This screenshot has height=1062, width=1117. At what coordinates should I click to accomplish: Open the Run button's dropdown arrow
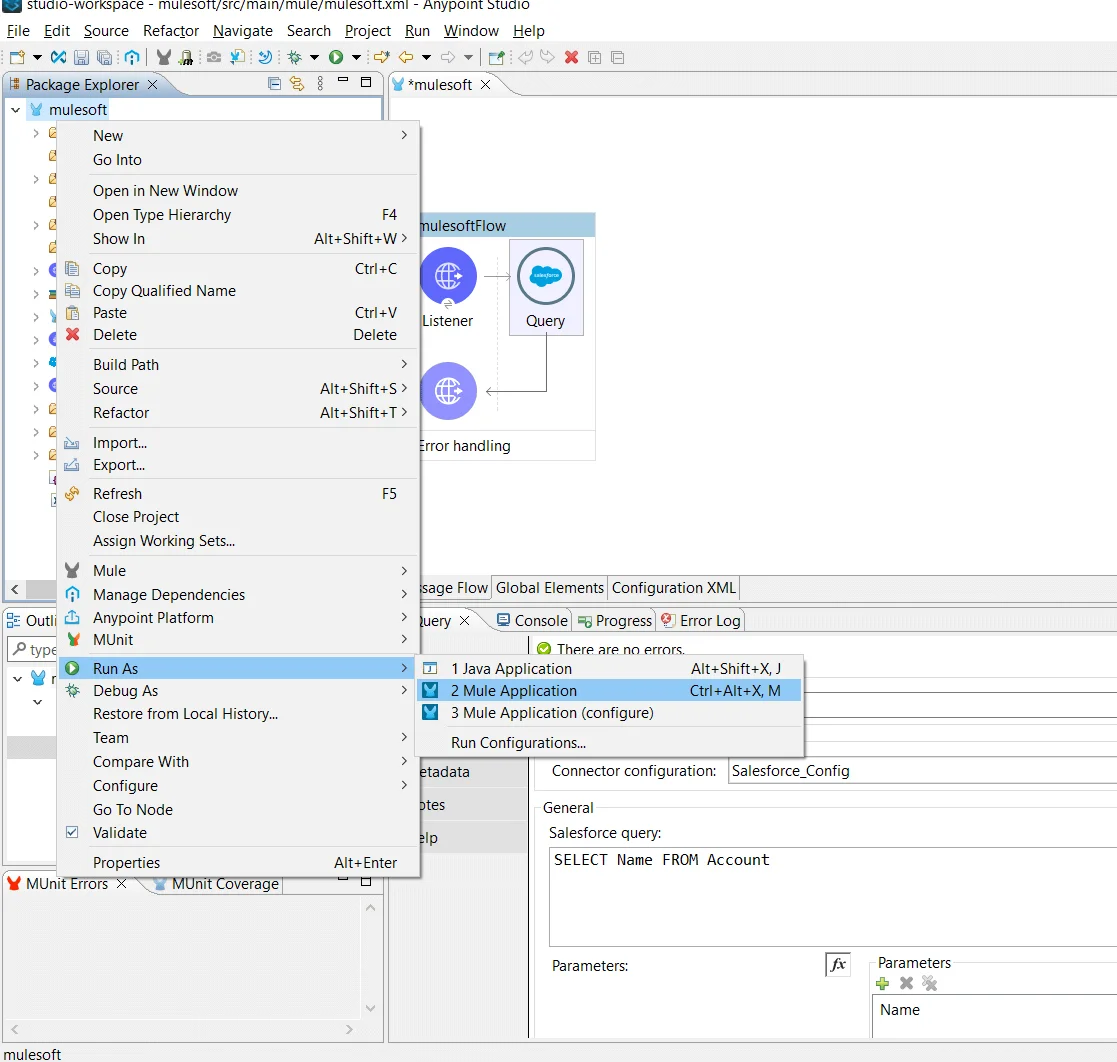click(x=356, y=57)
